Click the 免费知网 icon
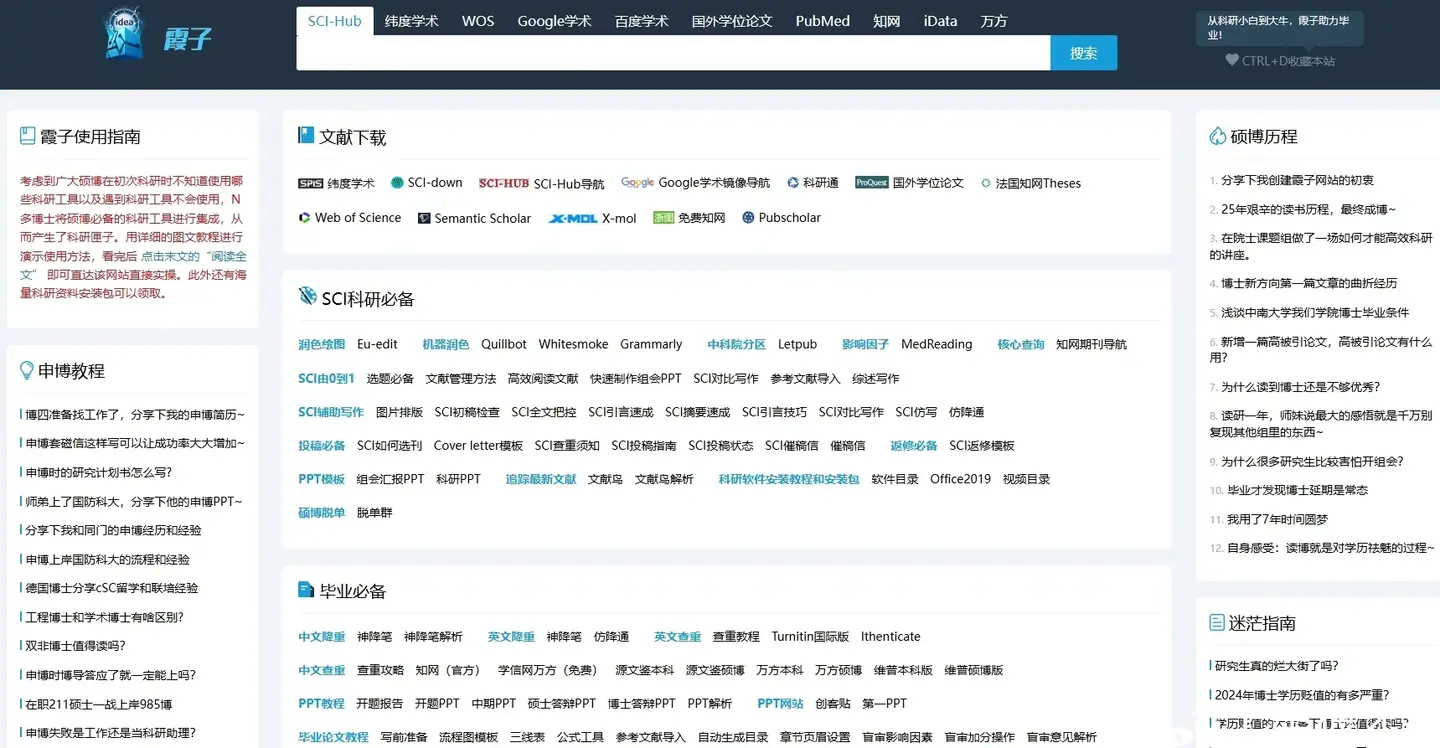 point(664,217)
